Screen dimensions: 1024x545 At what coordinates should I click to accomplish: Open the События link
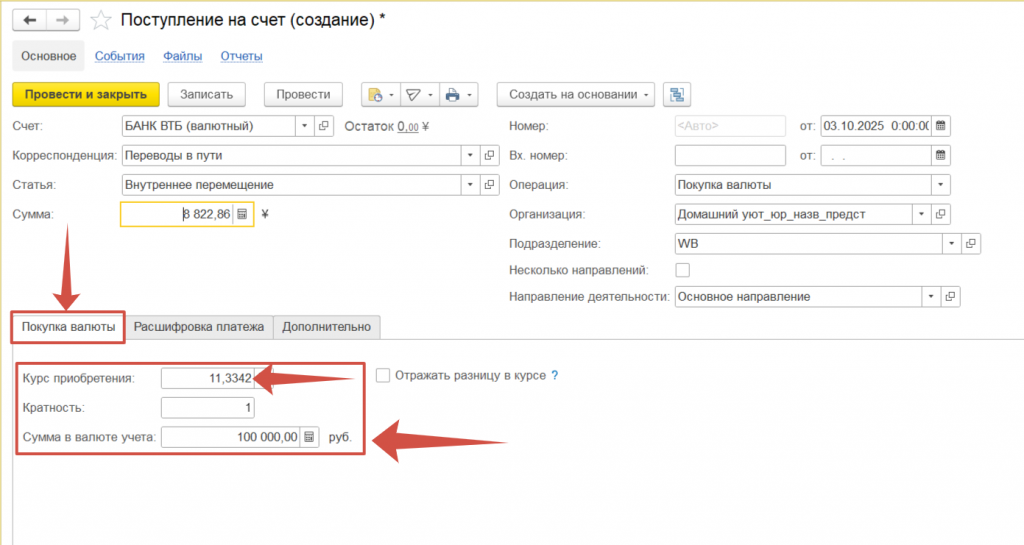(x=120, y=56)
